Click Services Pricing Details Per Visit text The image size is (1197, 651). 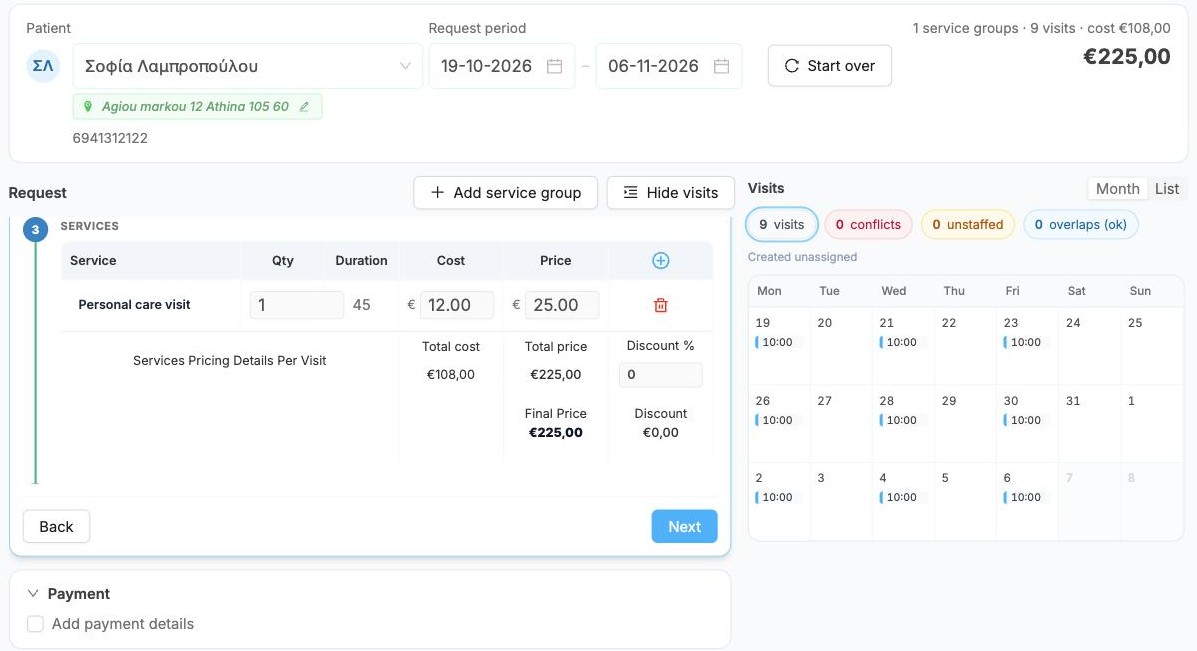click(x=229, y=361)
